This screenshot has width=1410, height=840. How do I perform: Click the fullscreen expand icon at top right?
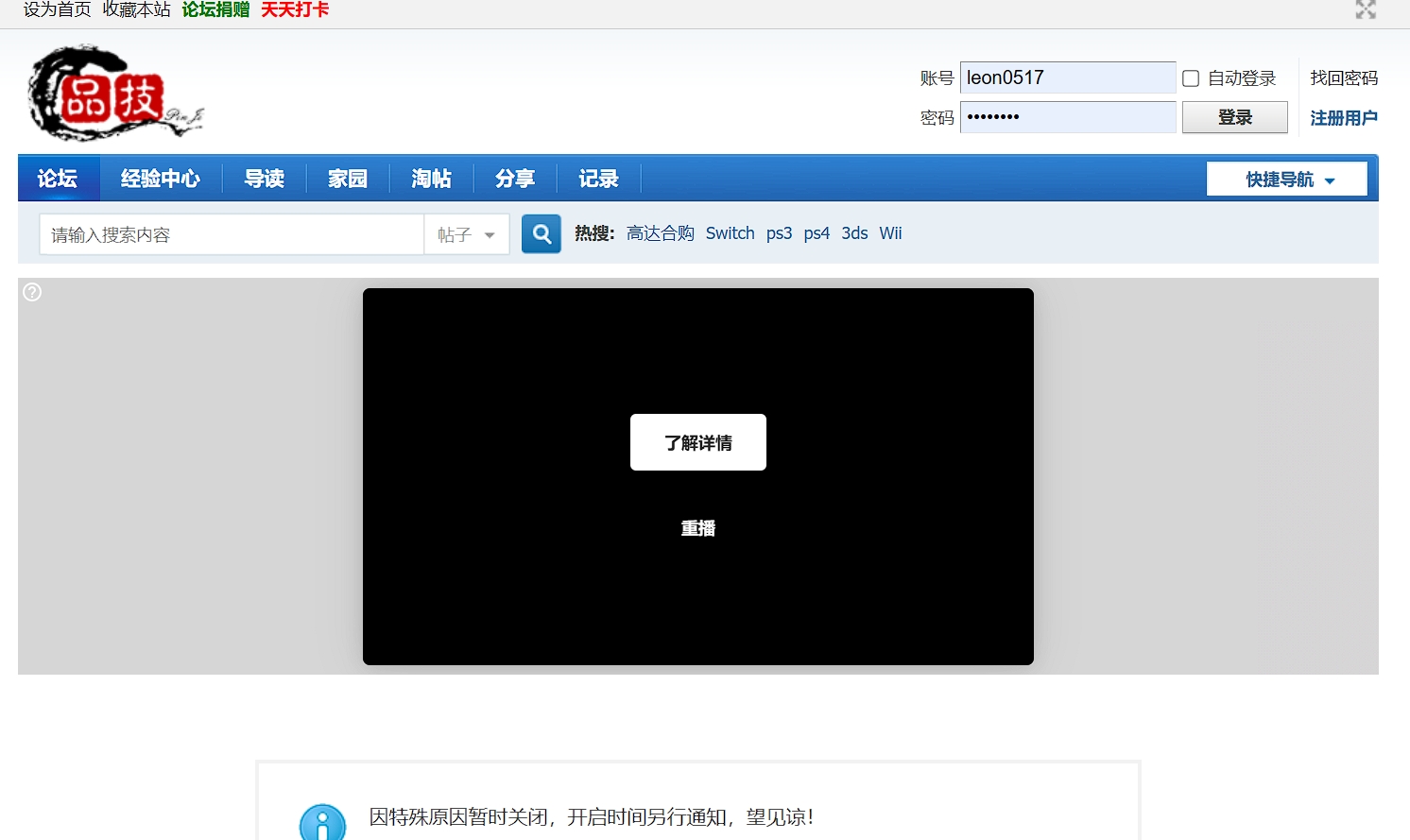[1365, 10]
